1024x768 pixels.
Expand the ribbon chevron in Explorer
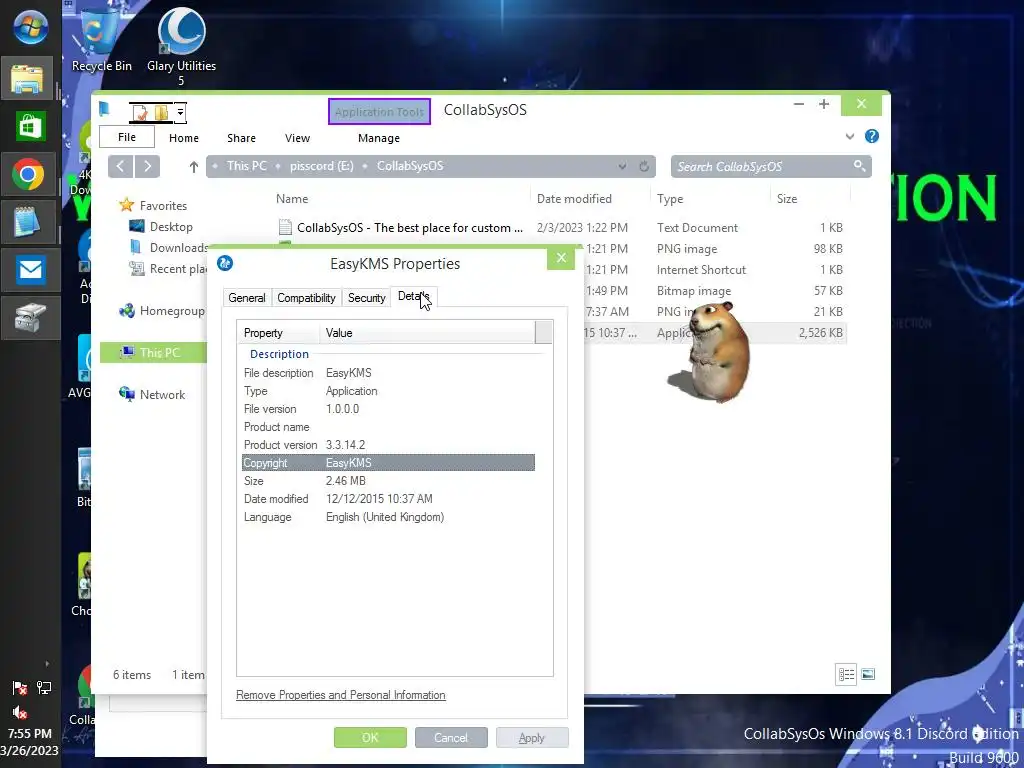tap(850, 136)
